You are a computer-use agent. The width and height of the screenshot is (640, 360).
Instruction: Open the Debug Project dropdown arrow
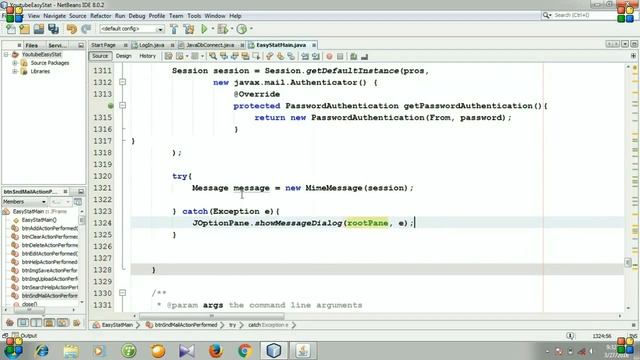coord(231,29)
